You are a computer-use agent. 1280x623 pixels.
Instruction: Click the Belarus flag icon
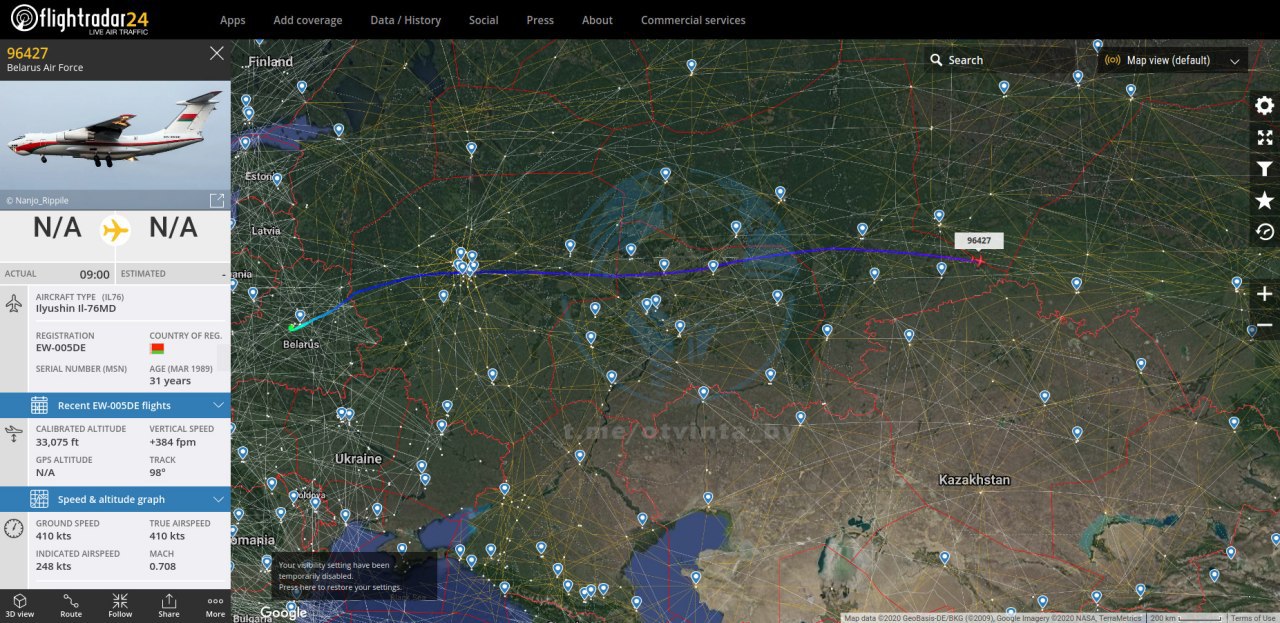point(157,348)
